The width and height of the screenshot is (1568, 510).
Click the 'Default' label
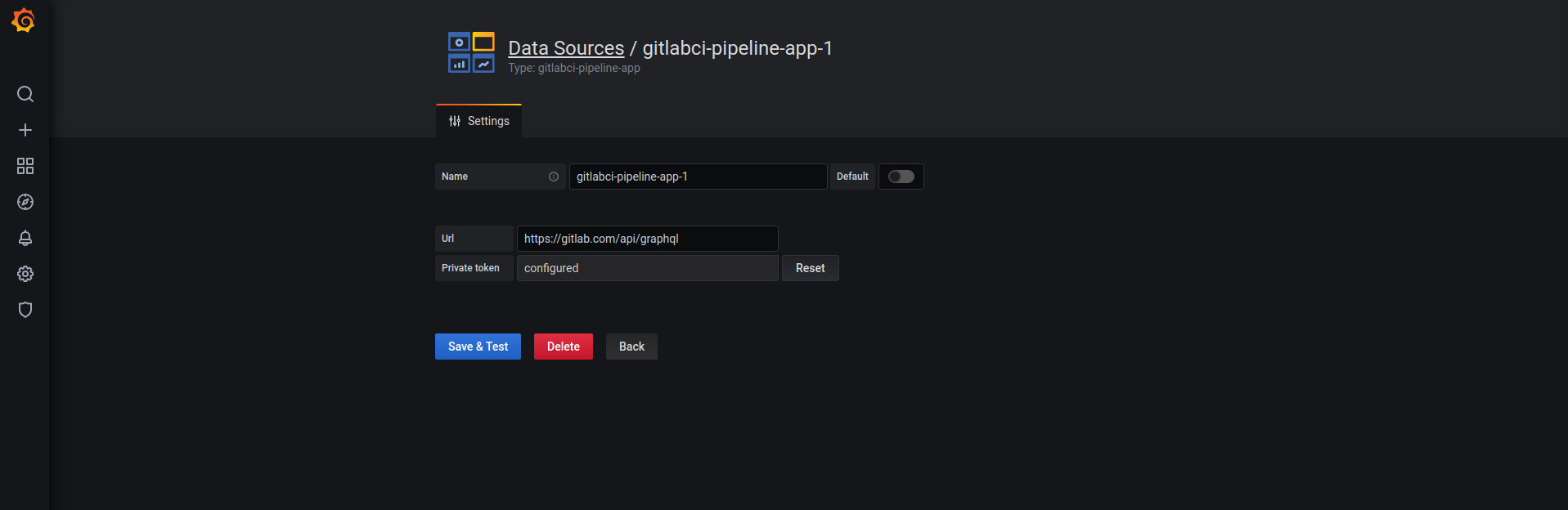click(852, 177)
